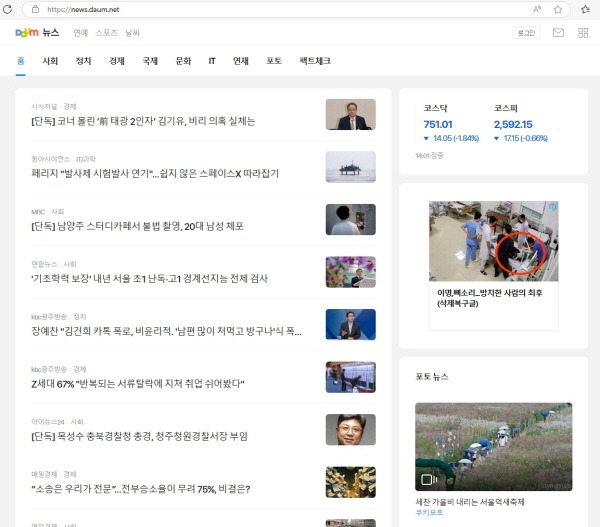The image size is (600, 527).
Task: Click thumbnail for 스터디카페 article
Action: 351,219
